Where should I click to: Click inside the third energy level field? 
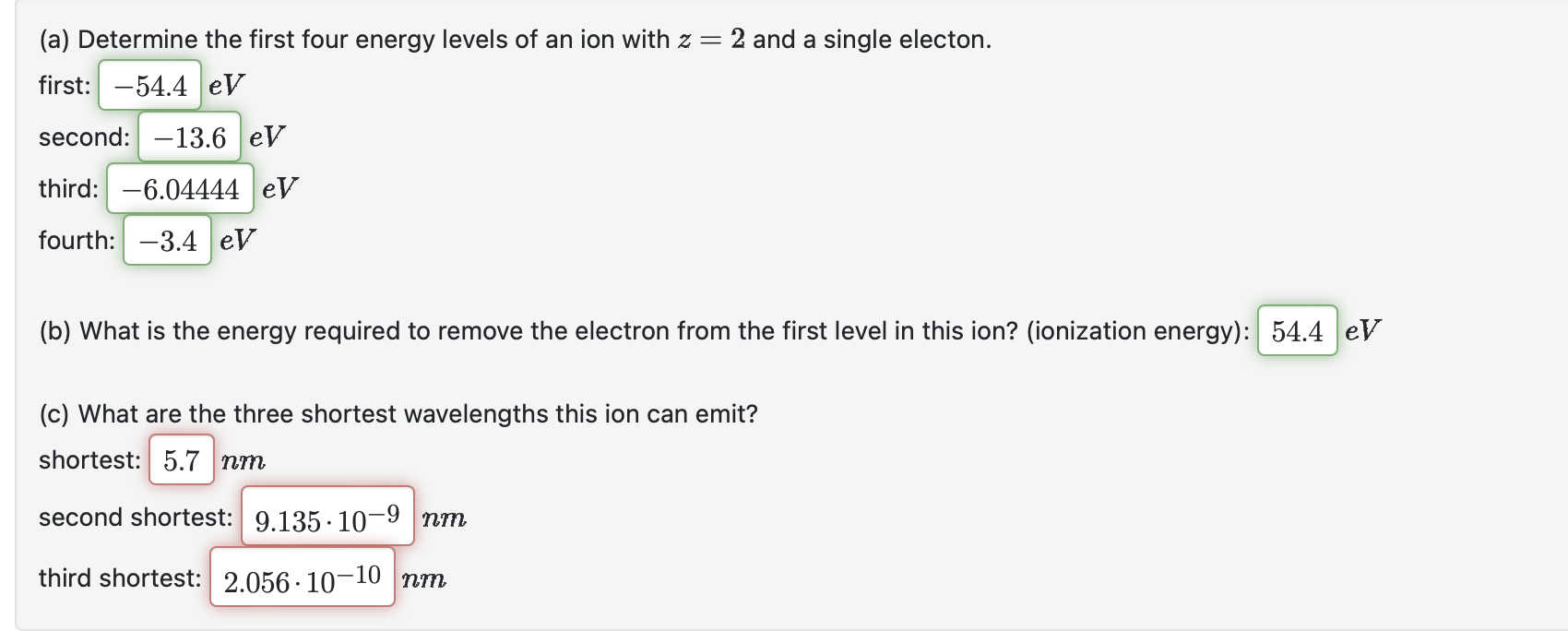181,188
